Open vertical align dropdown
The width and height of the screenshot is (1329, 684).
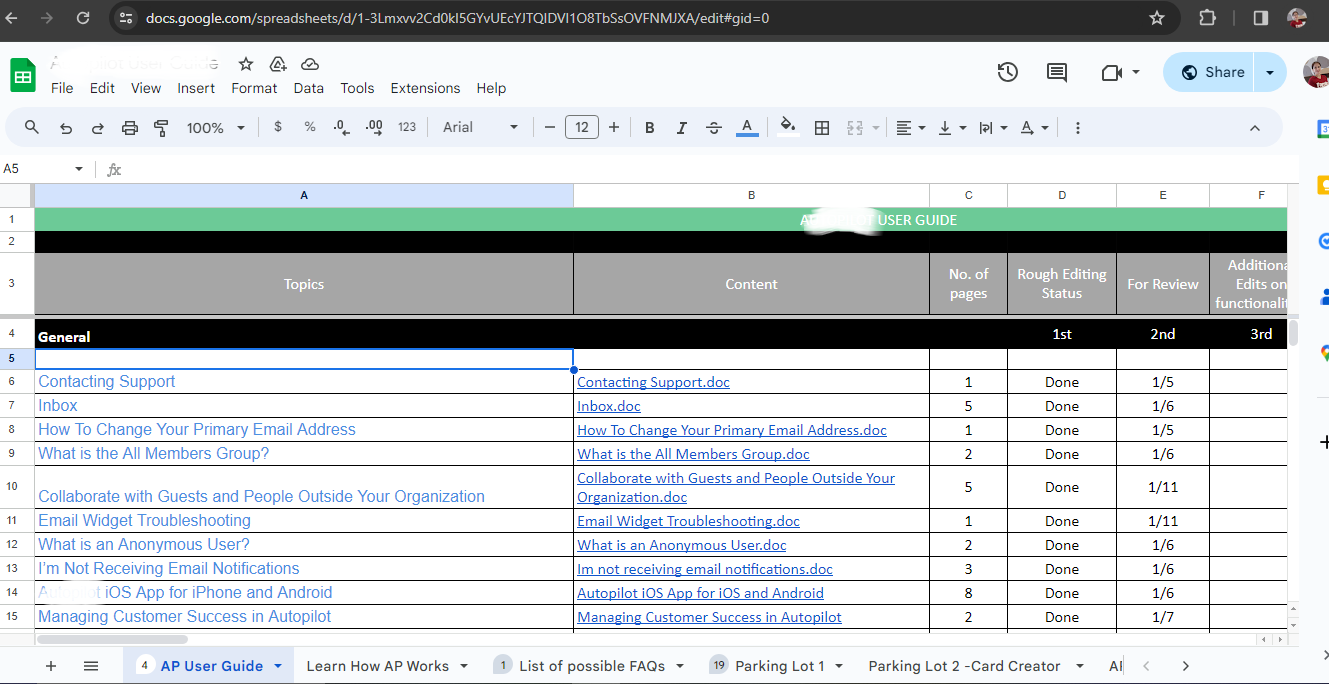[952, 128]
